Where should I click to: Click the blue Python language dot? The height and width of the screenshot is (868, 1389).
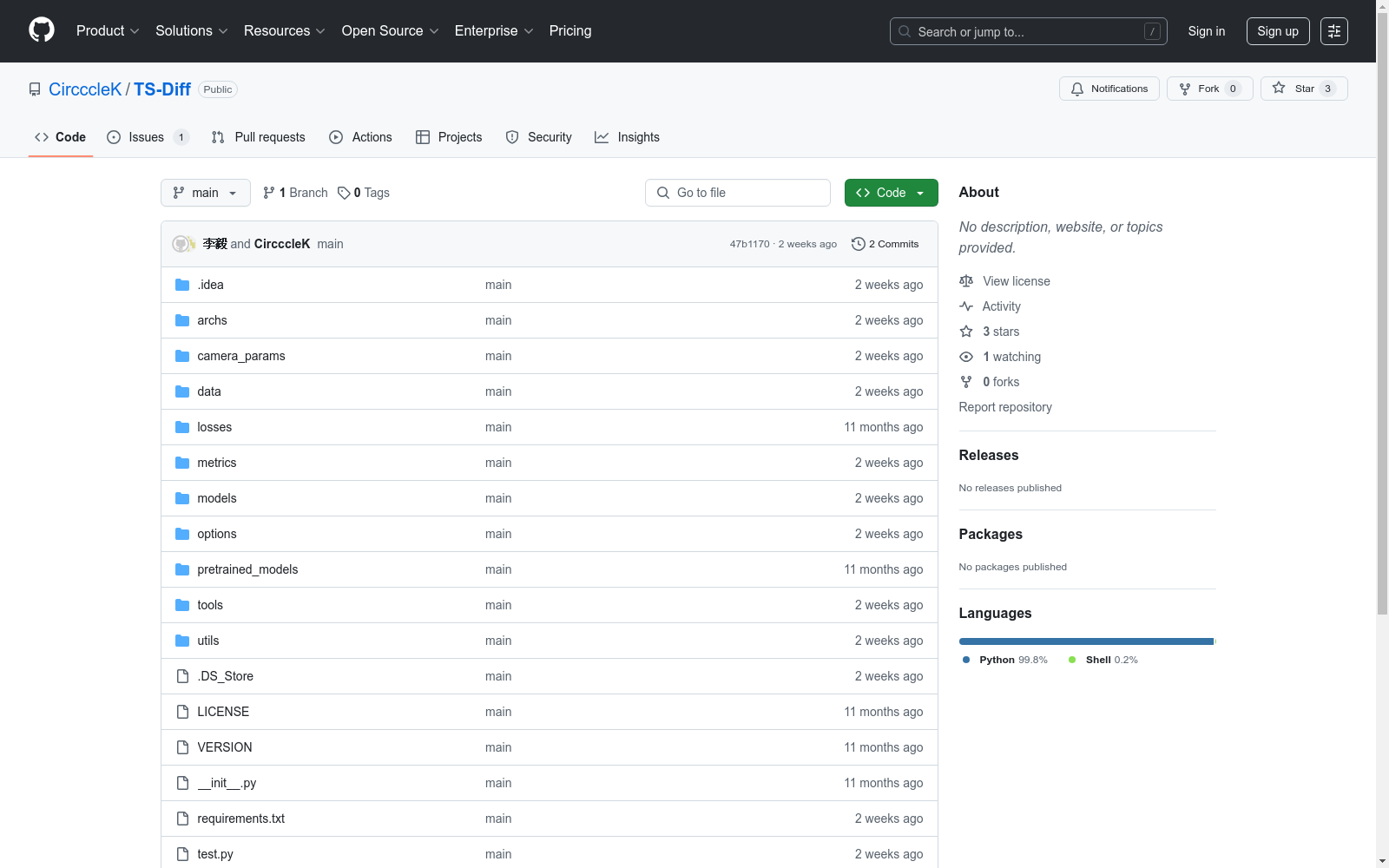[966, 660]
